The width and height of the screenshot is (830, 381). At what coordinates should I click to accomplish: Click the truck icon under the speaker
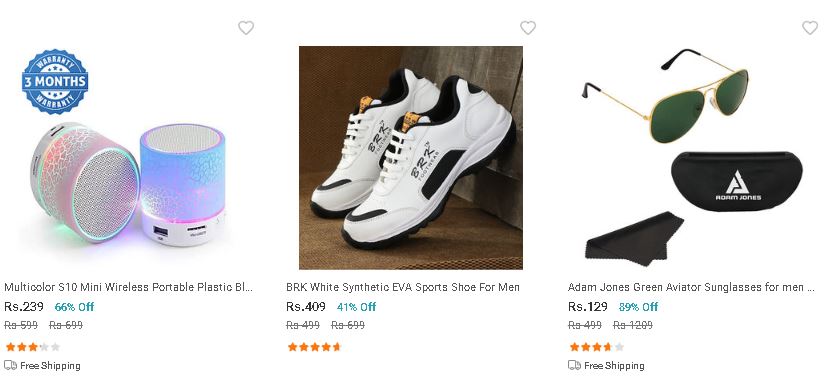tap(11, 365)
